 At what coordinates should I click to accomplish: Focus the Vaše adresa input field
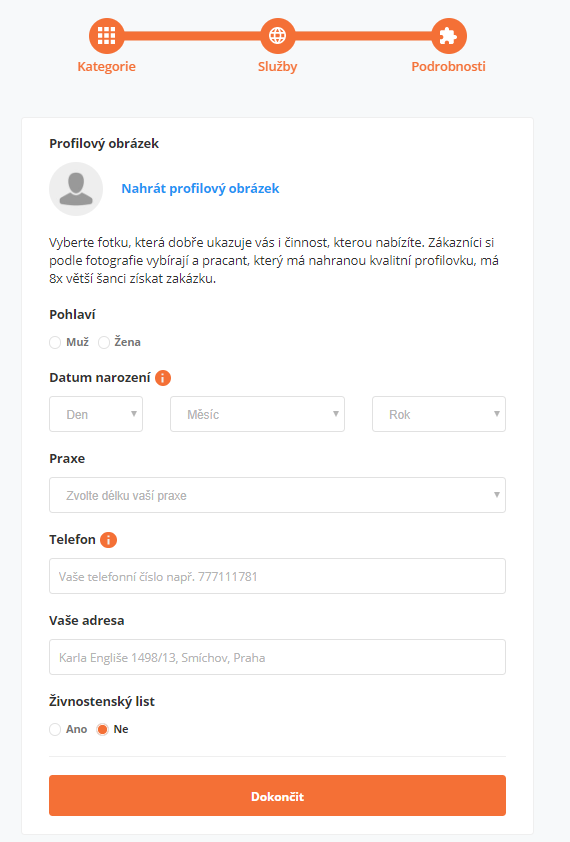[x=277, y=657]
